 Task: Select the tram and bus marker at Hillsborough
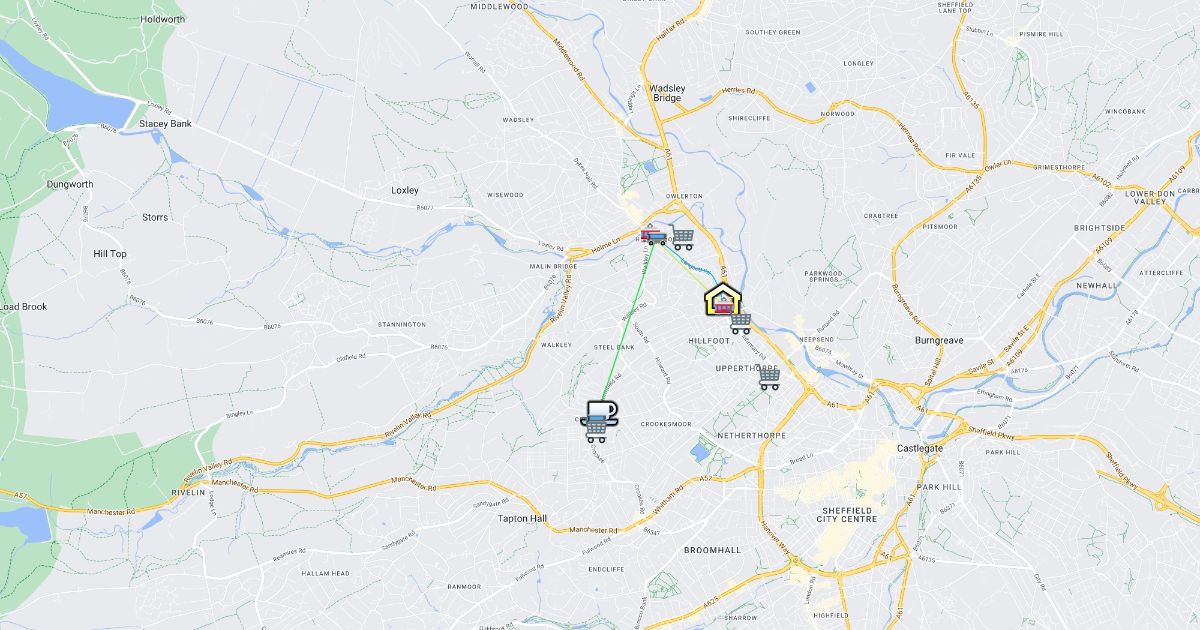click(x=654, y=237)
